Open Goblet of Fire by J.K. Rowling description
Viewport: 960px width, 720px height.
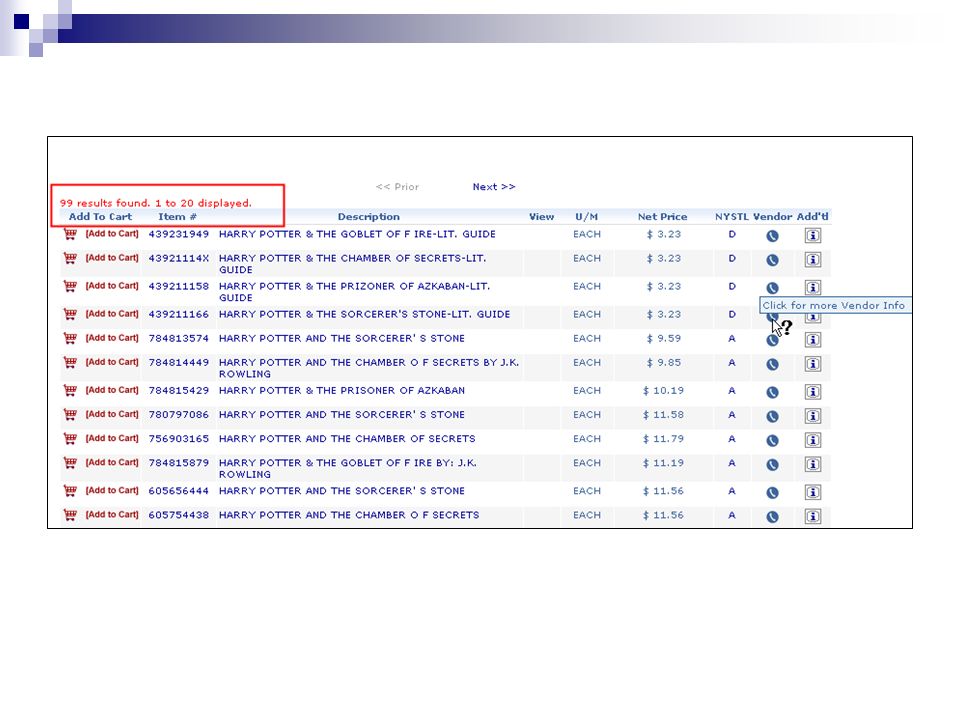point(347,468)
